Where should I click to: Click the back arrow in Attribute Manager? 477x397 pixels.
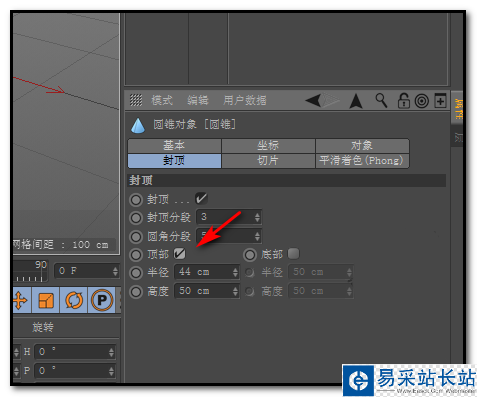tap(313, 100)
